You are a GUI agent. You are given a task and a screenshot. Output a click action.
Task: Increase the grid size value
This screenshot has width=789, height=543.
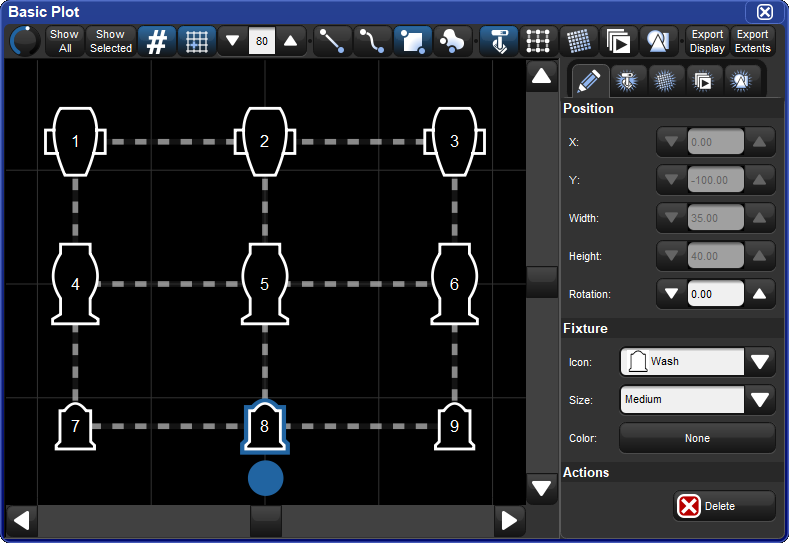click(x=290, y=41)
